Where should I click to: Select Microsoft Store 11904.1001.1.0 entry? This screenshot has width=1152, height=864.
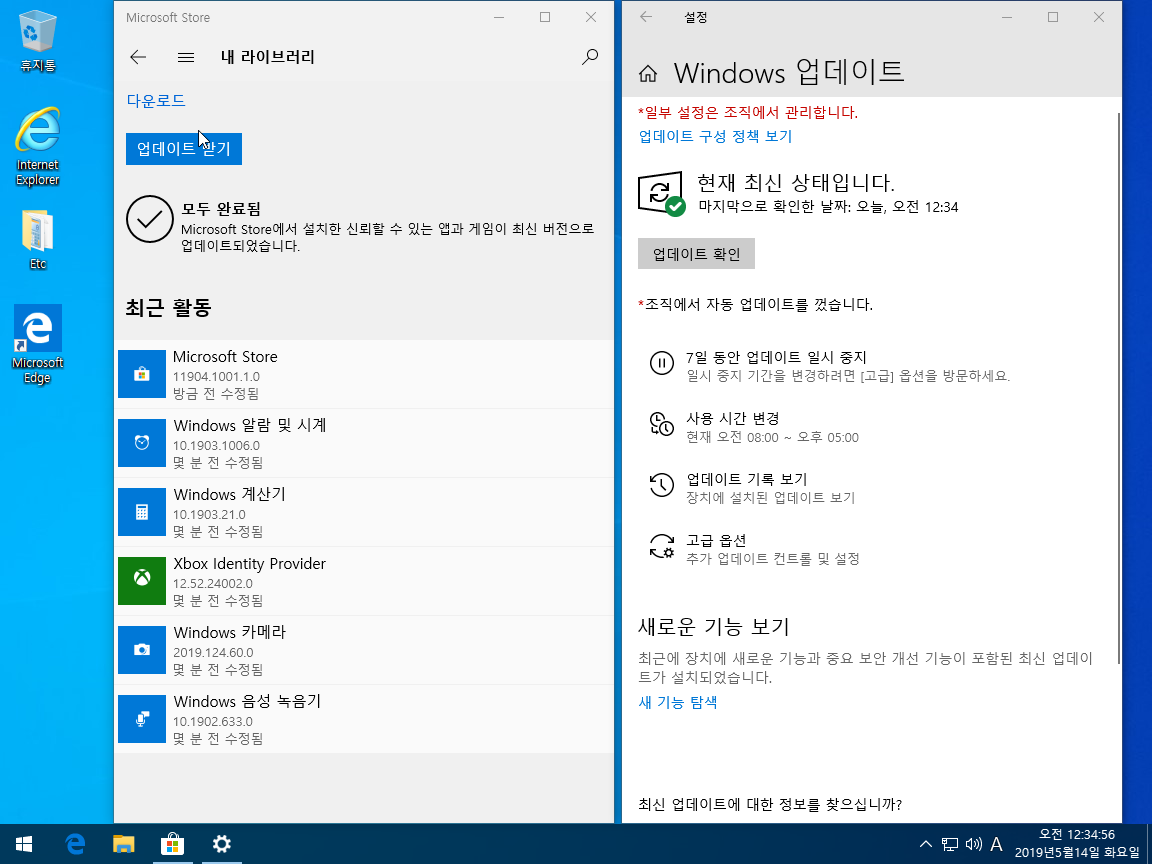[x=364, y=374]
